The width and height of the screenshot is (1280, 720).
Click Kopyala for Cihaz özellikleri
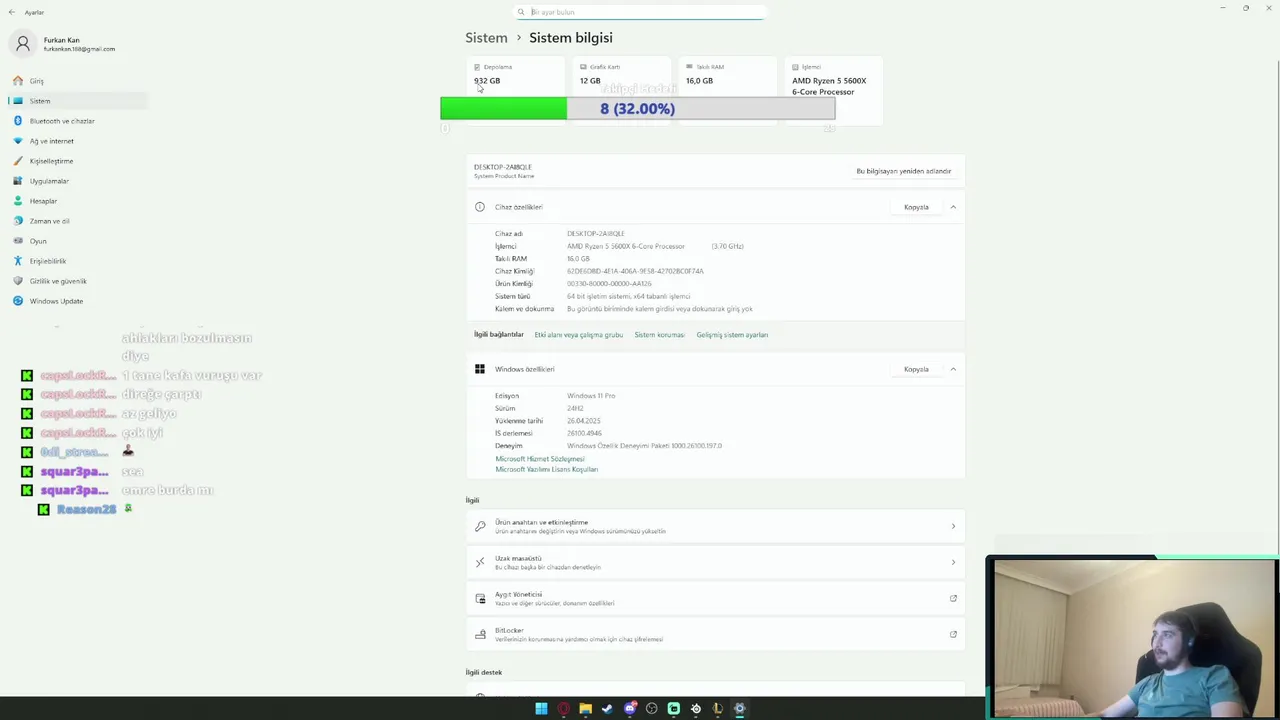coord(916,207)
